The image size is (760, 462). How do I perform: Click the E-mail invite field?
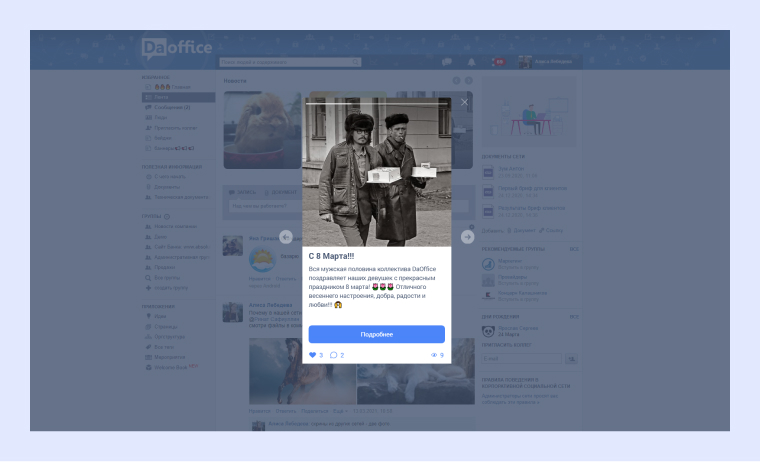click(522, 359)
